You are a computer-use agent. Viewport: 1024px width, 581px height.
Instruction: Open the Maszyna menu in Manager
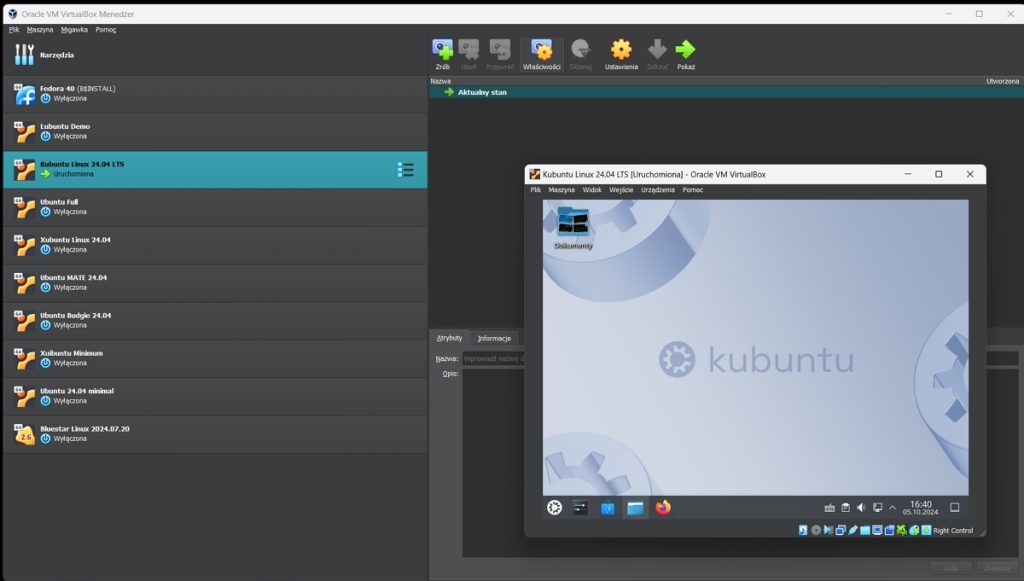[x=40, y=29]
